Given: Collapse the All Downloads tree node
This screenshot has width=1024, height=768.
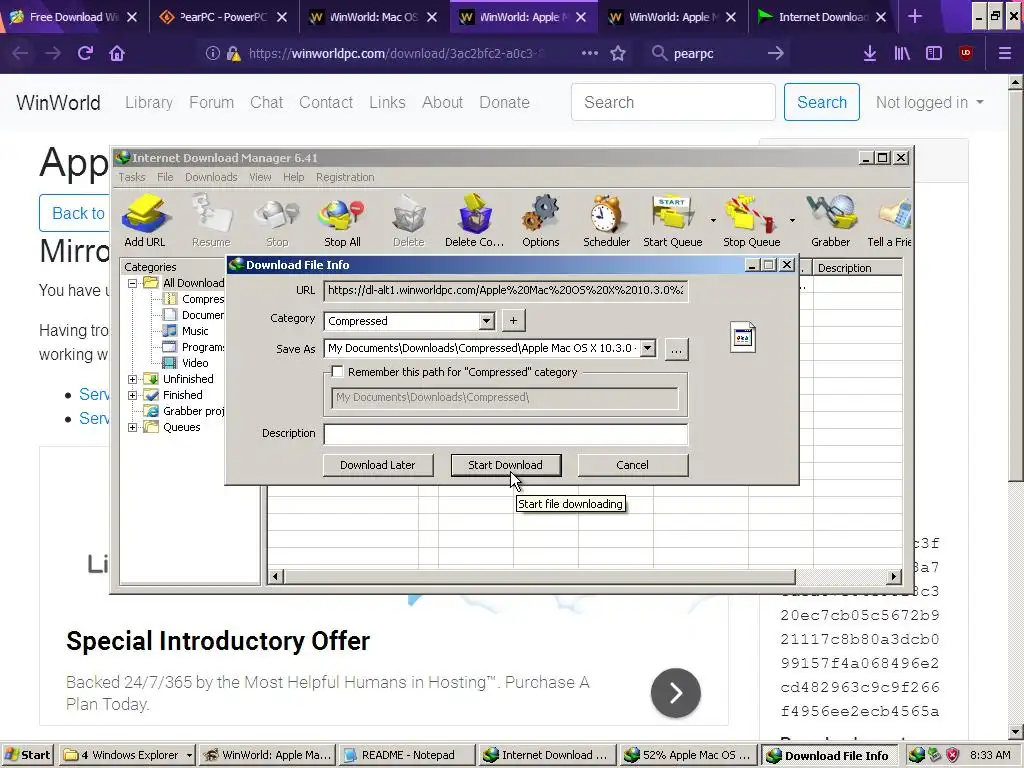Looking at the screenshot, I should (x=132, y=283).
